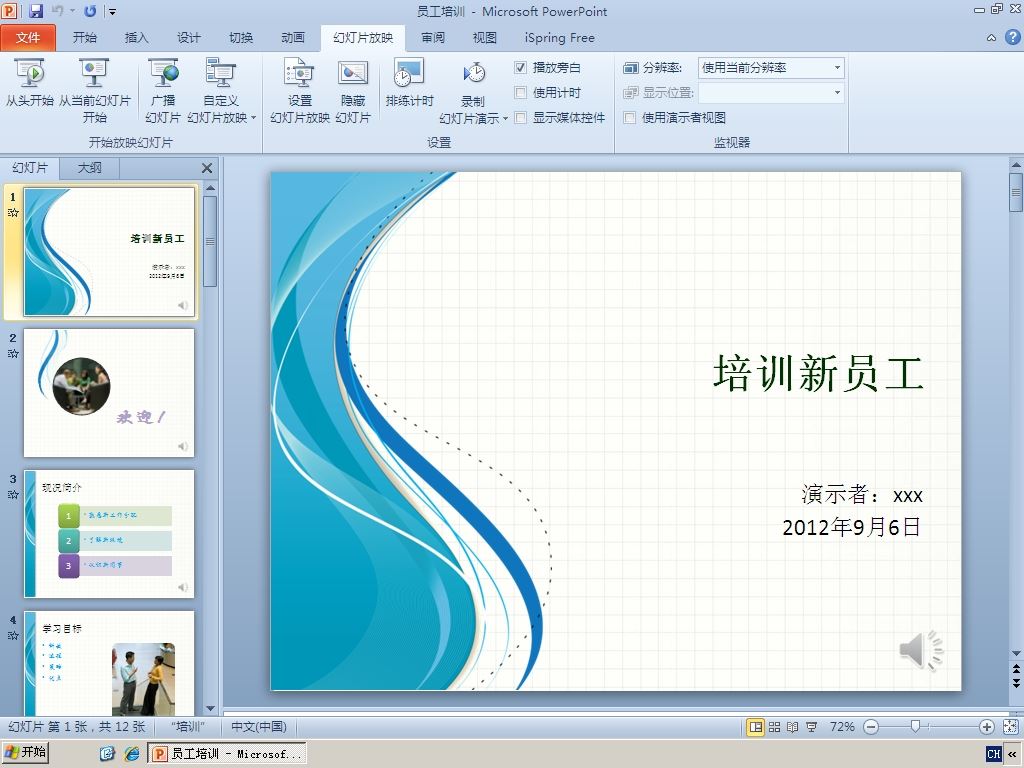Click language indicator 中文(中国) in status bar
This screenshot has height=768, width=1024.
coord(259,727)
